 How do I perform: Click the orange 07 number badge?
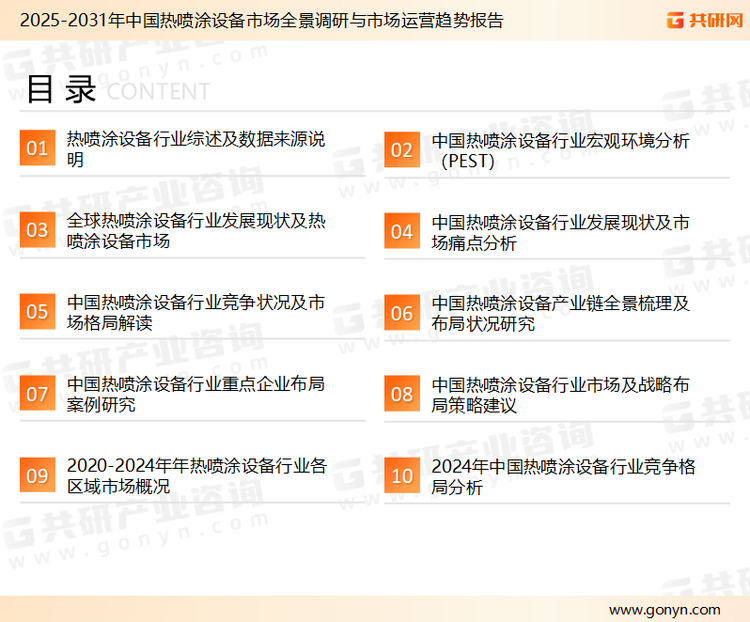tap(37, 393)
